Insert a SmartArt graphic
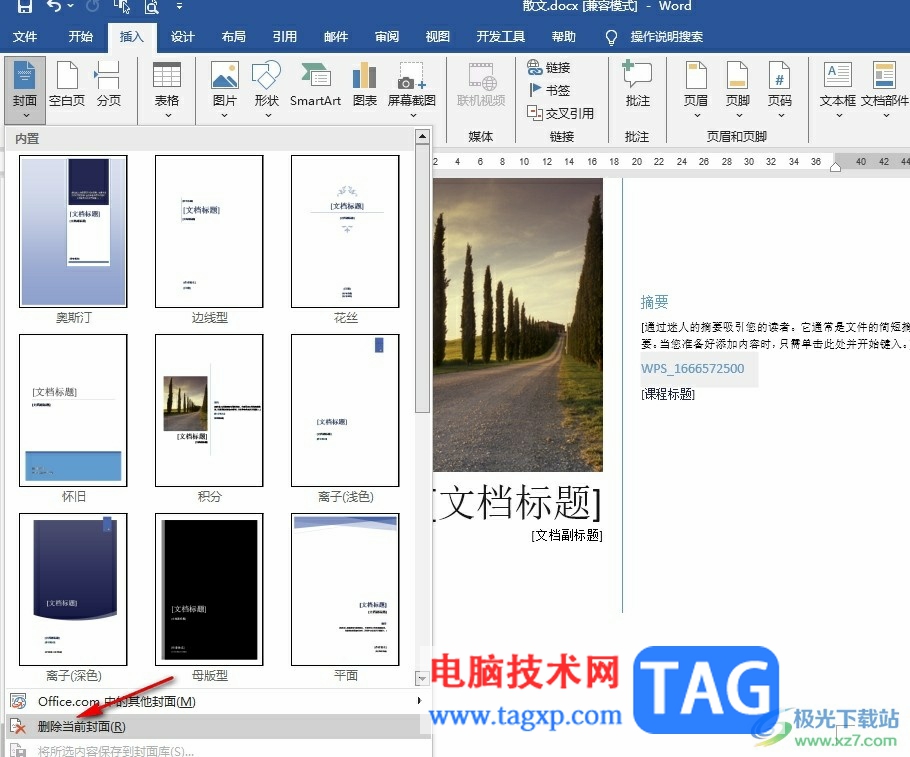Image resolution: width=910 pixels, height=757 pixels. coord(315,85)
